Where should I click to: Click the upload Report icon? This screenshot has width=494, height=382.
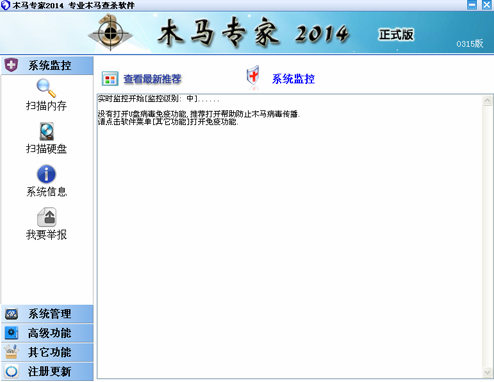tap(46, 217)
